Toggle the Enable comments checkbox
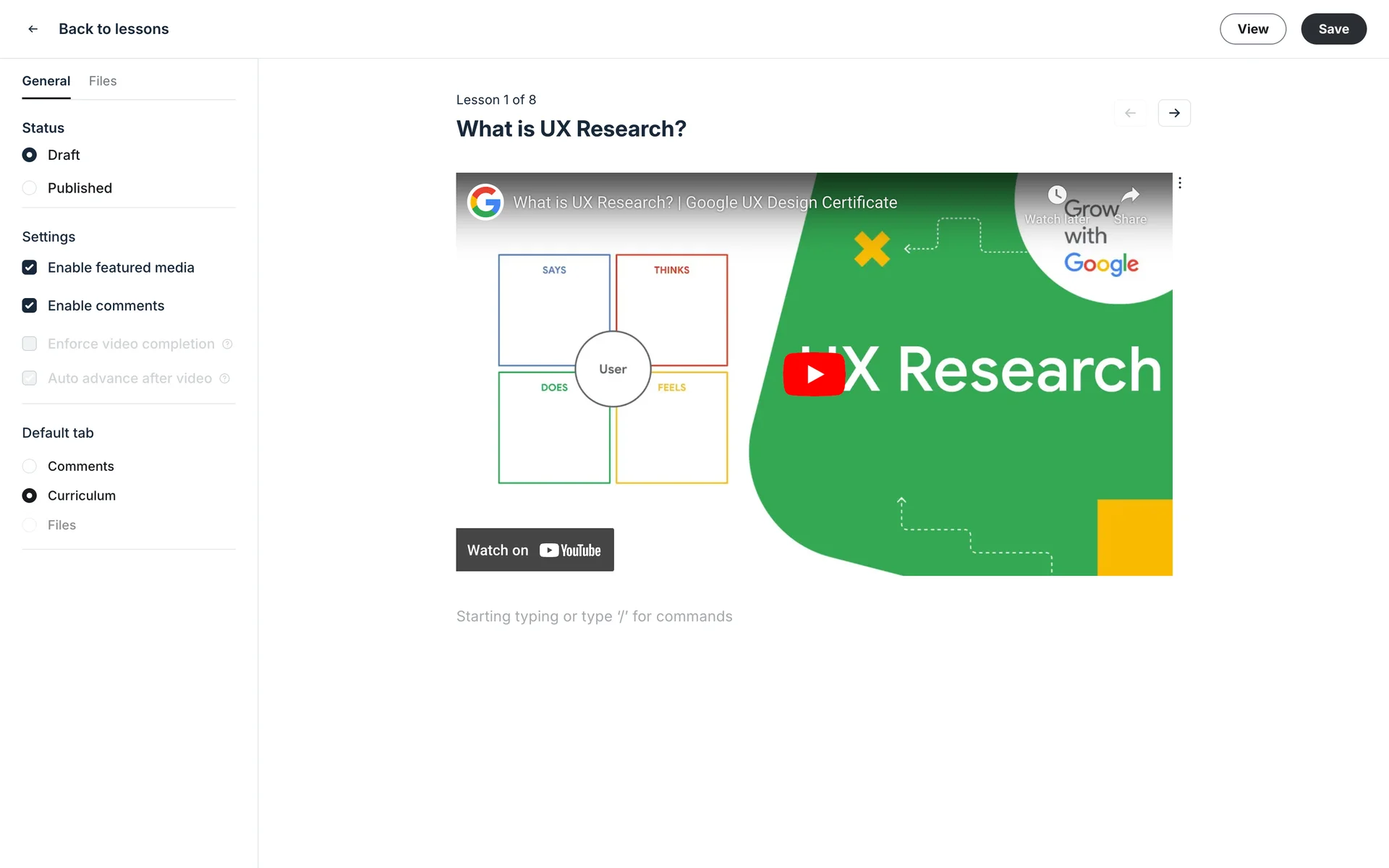The height and width of the screenshot is (868, 1389). coord(30,306)
